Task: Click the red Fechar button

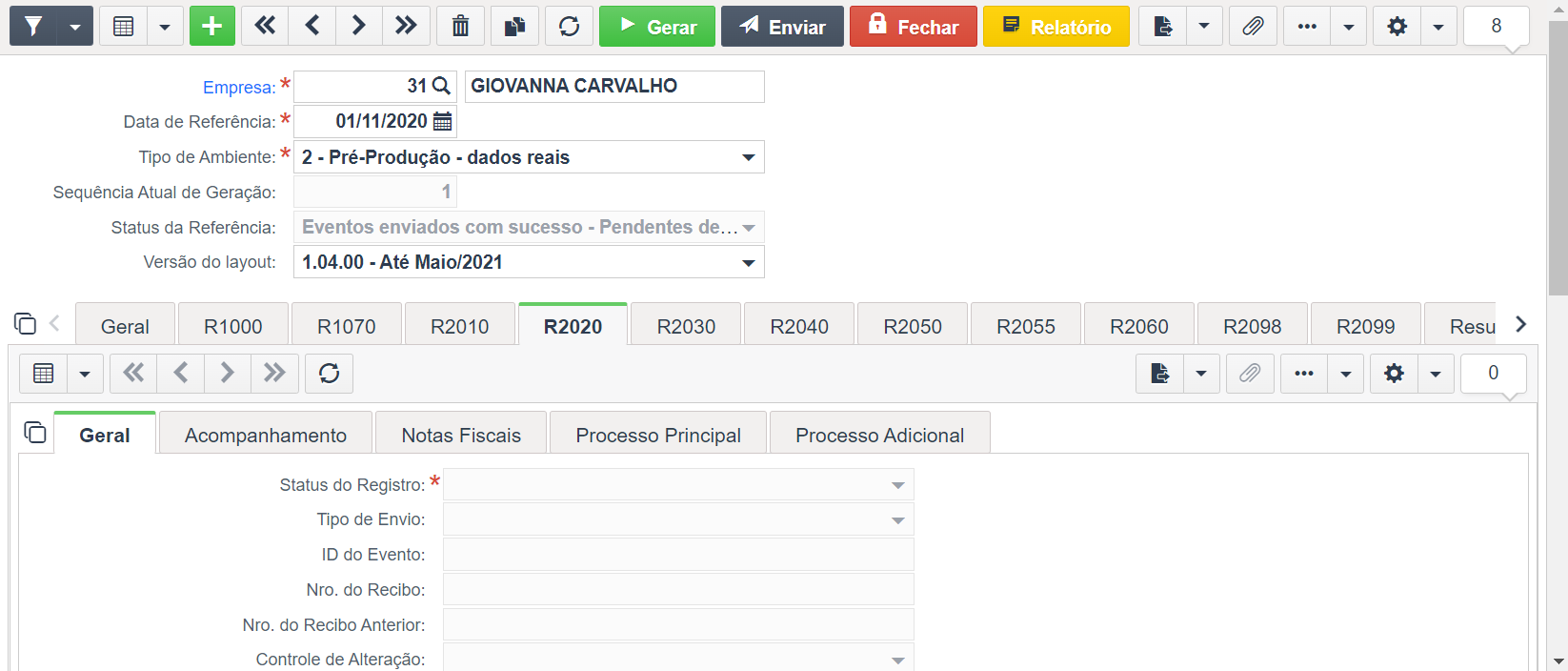Action: tap(913, 27)
